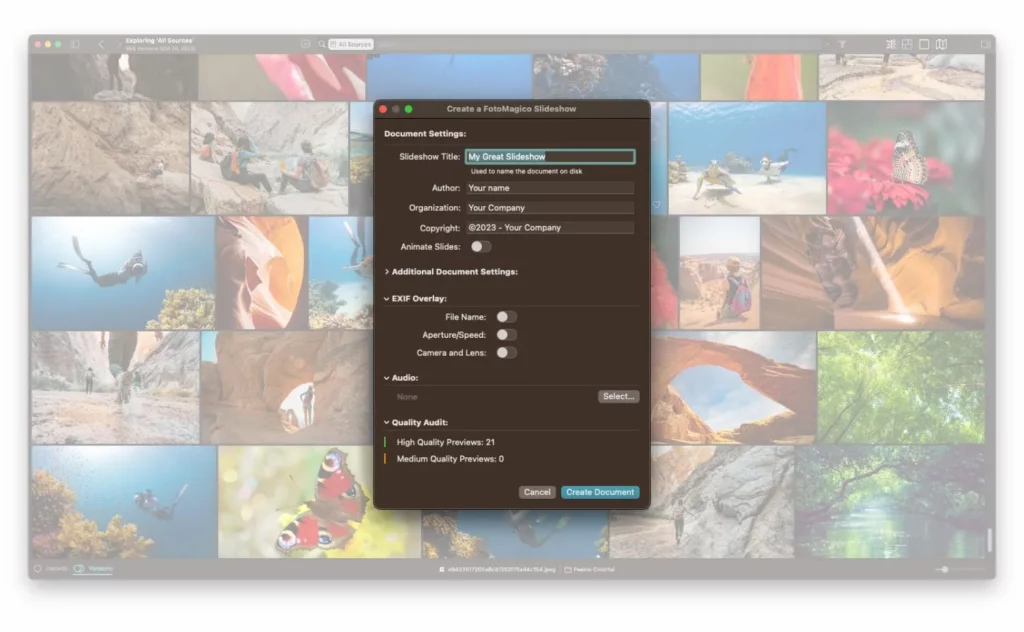Toggle the right inspector panel icon
Screen dimensions: 1024x632
click(x=985, y=44)
